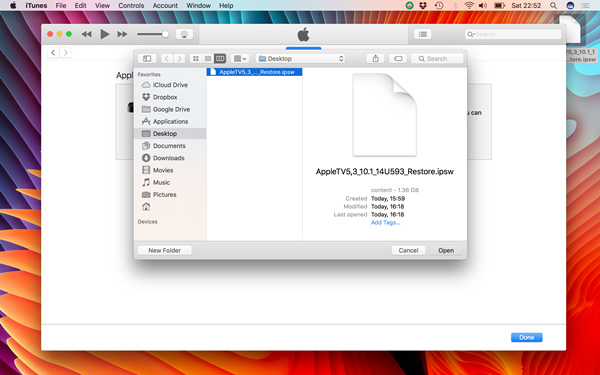This screenshot has width=600, height=375.
Task: Click the large ipsw file preview thumbnail
Action: [385, 115]
